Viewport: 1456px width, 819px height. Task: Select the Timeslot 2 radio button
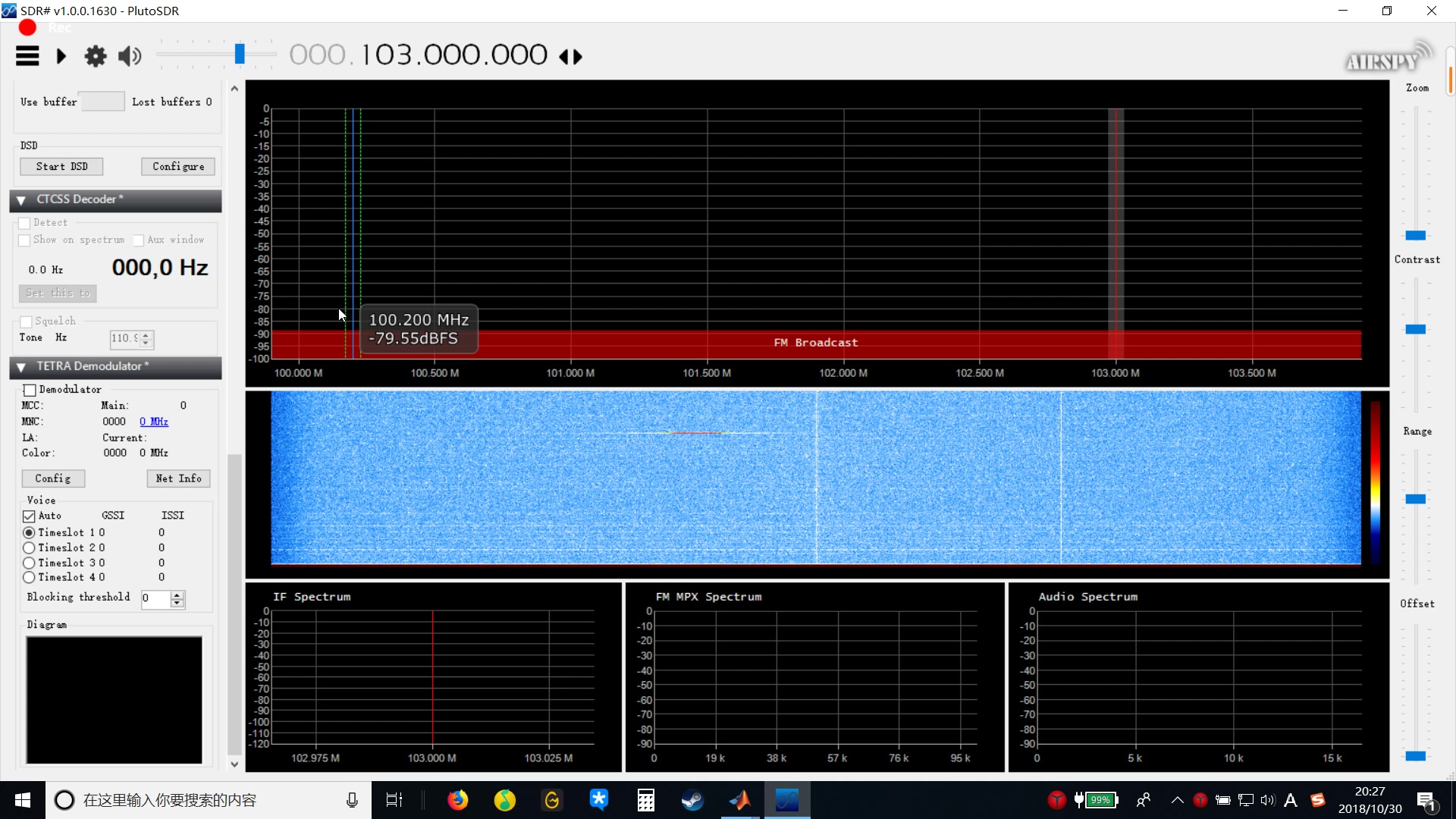click(x=29, y=547)
